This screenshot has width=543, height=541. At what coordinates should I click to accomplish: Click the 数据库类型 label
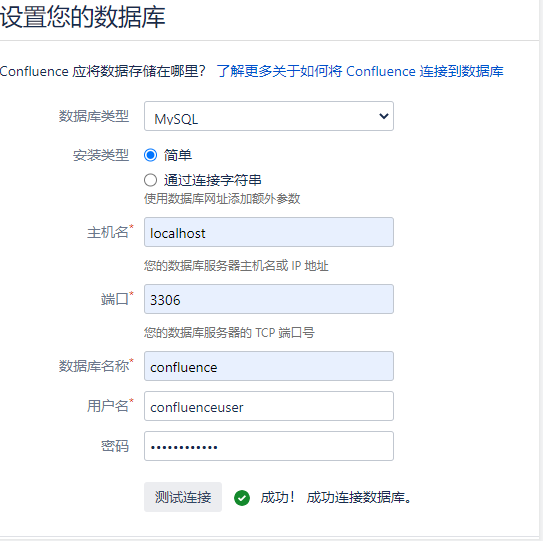click(94, 116)
